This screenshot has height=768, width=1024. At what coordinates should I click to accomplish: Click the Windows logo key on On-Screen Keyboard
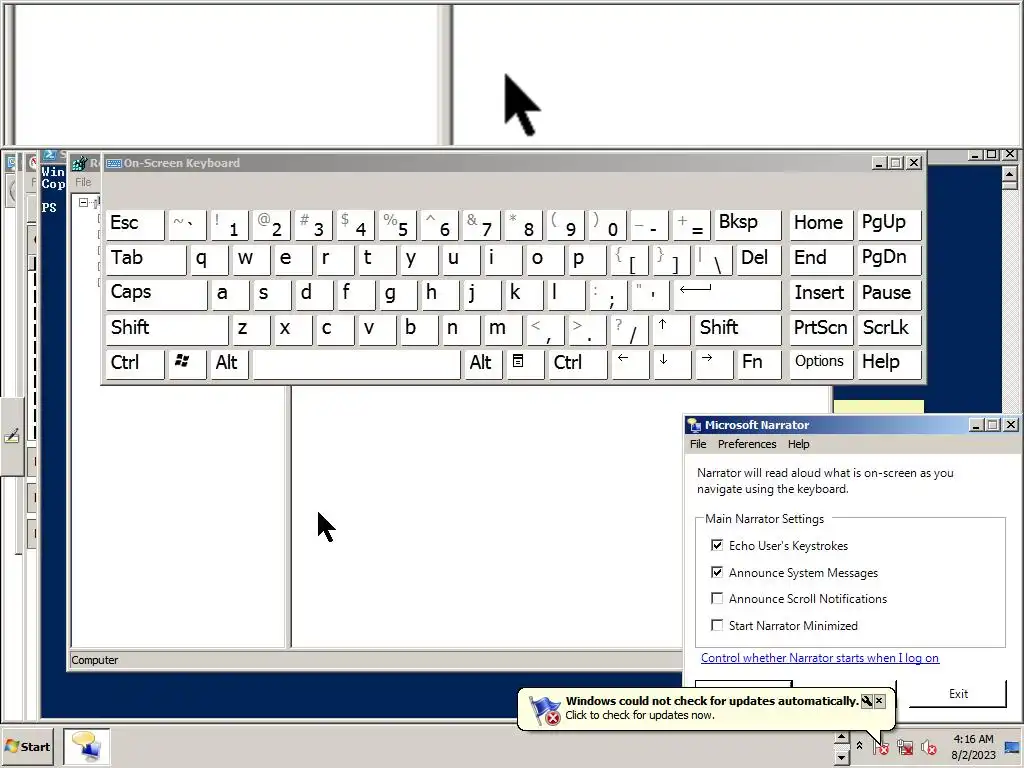(x=187, y=363)
